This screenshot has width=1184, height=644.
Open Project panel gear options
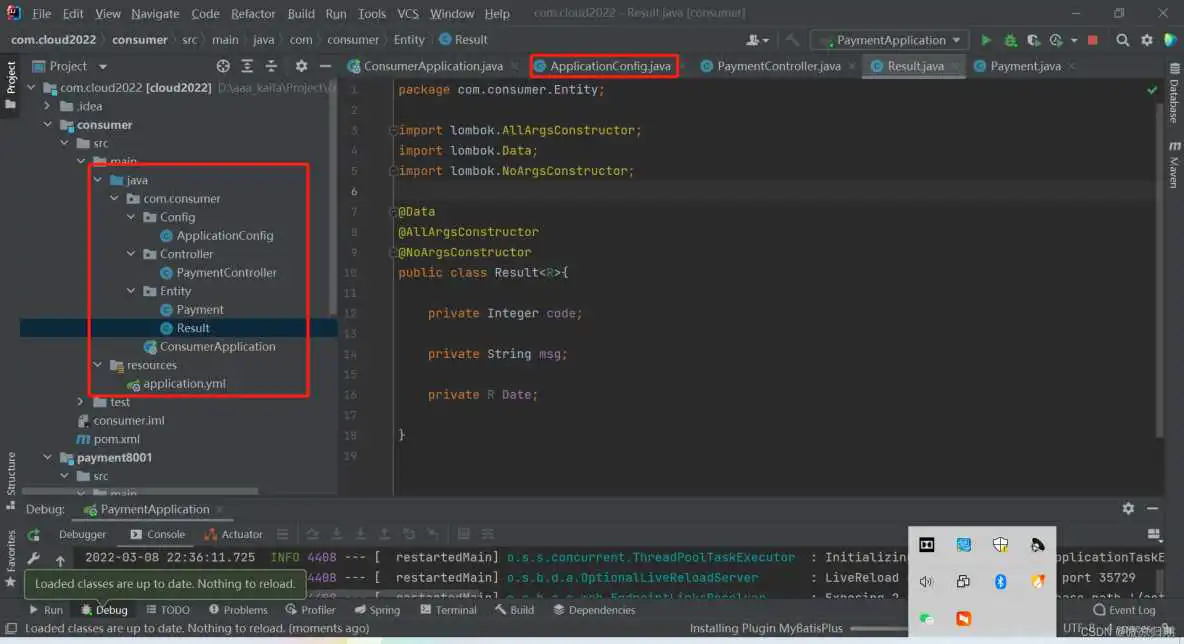click(x=301, y=66)
